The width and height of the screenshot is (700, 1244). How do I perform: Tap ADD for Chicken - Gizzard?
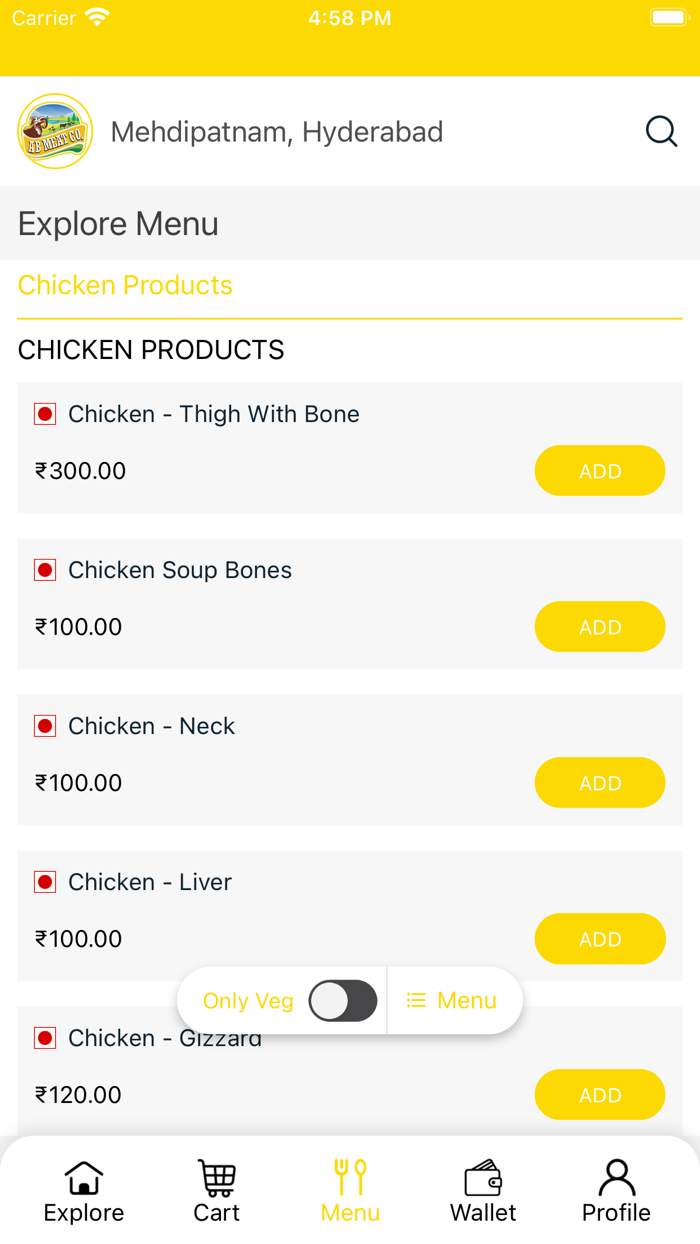[x=600, y=1095]
